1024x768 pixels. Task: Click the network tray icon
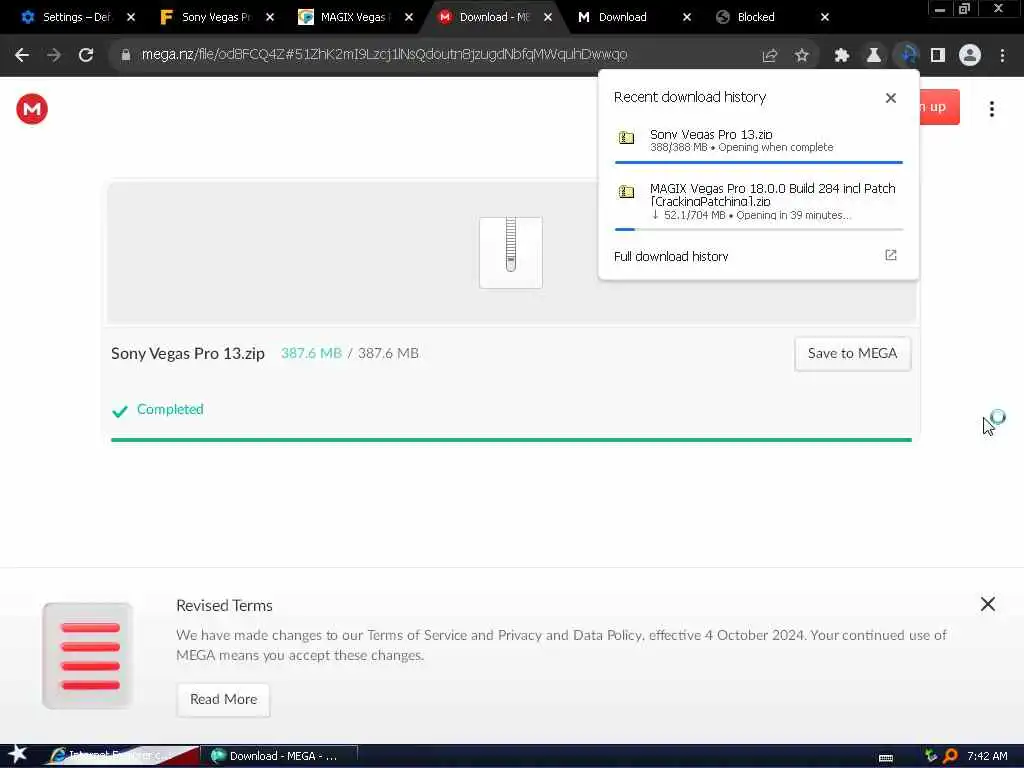pos(931,756)
